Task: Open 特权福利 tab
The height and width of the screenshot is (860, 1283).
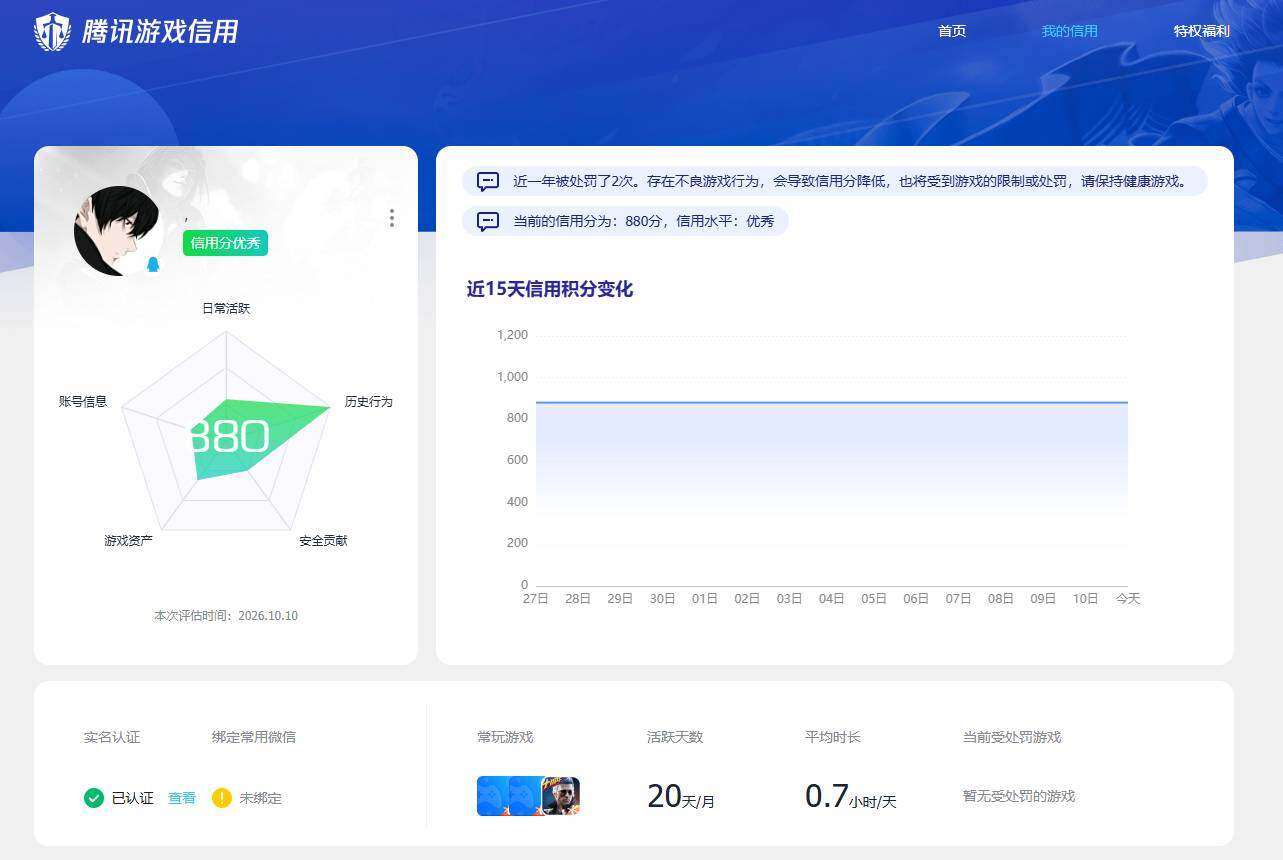Action: pyautogui.click(x=1202, y=31)
